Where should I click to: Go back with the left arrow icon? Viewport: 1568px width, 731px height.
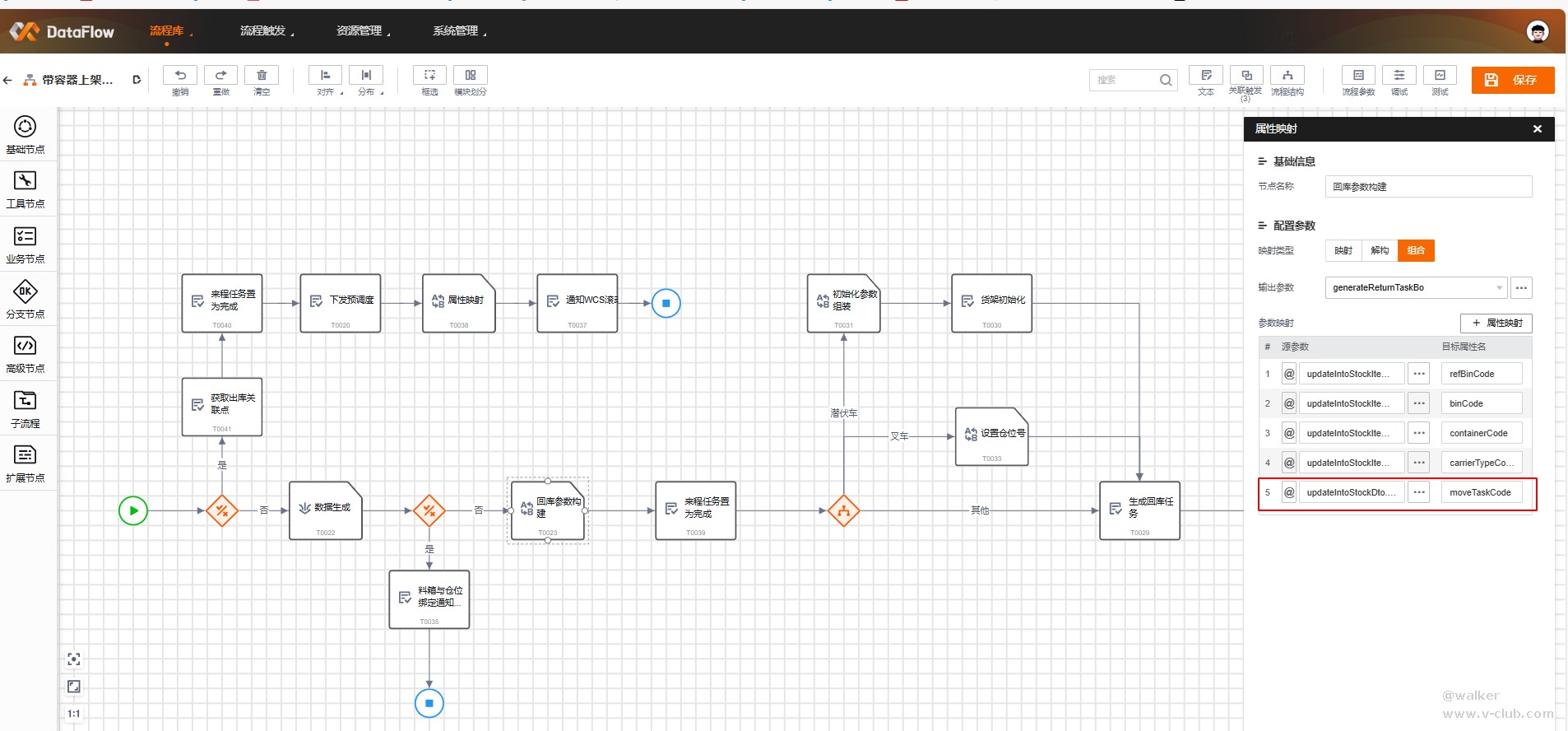pyautogui.click(x=7, y=80)
